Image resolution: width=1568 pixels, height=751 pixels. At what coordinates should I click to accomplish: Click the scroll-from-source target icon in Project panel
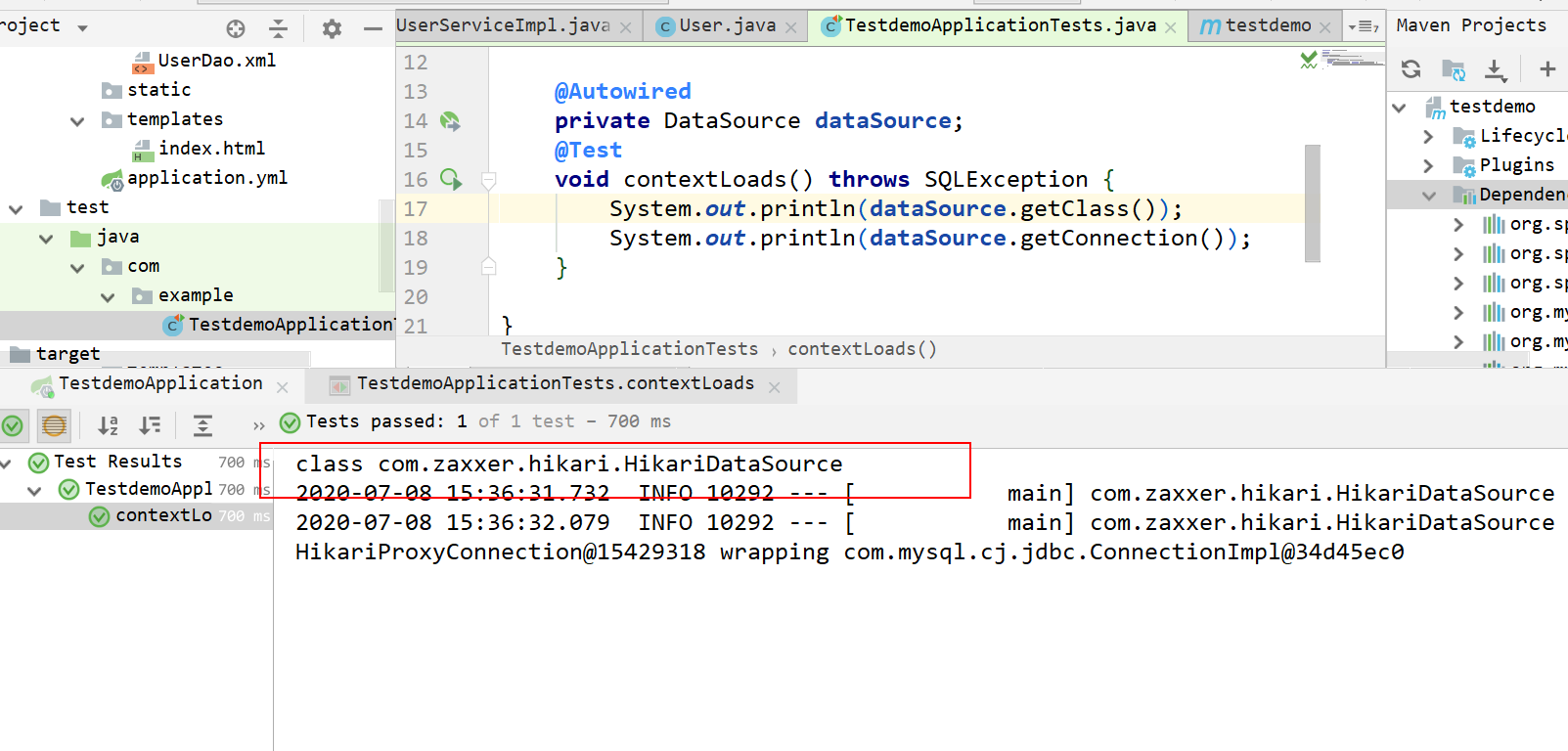[x=236, y=29]
